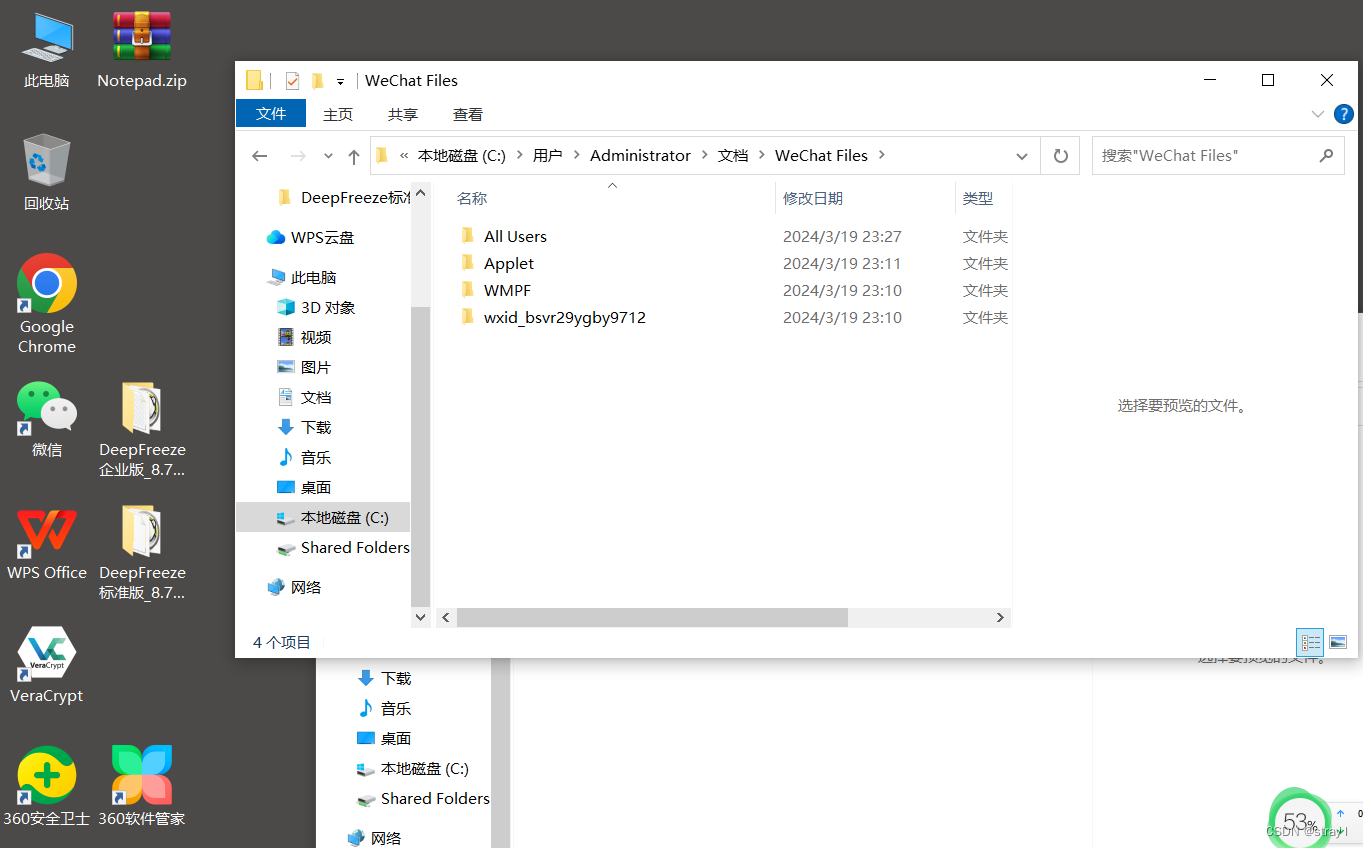
Task: Sort by the 修改日期 column header
Action: coord(813,199)
